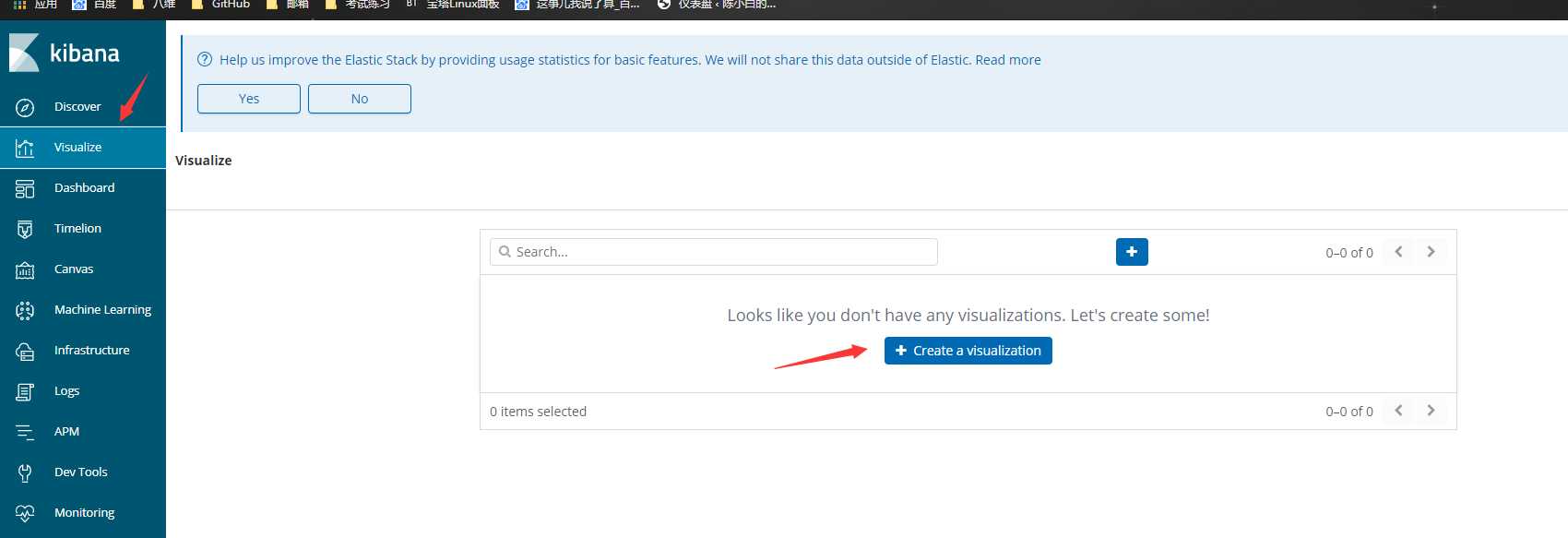1568x538 pixels.
Task: Go to next page using top chevron
Action: [1431, 252]
